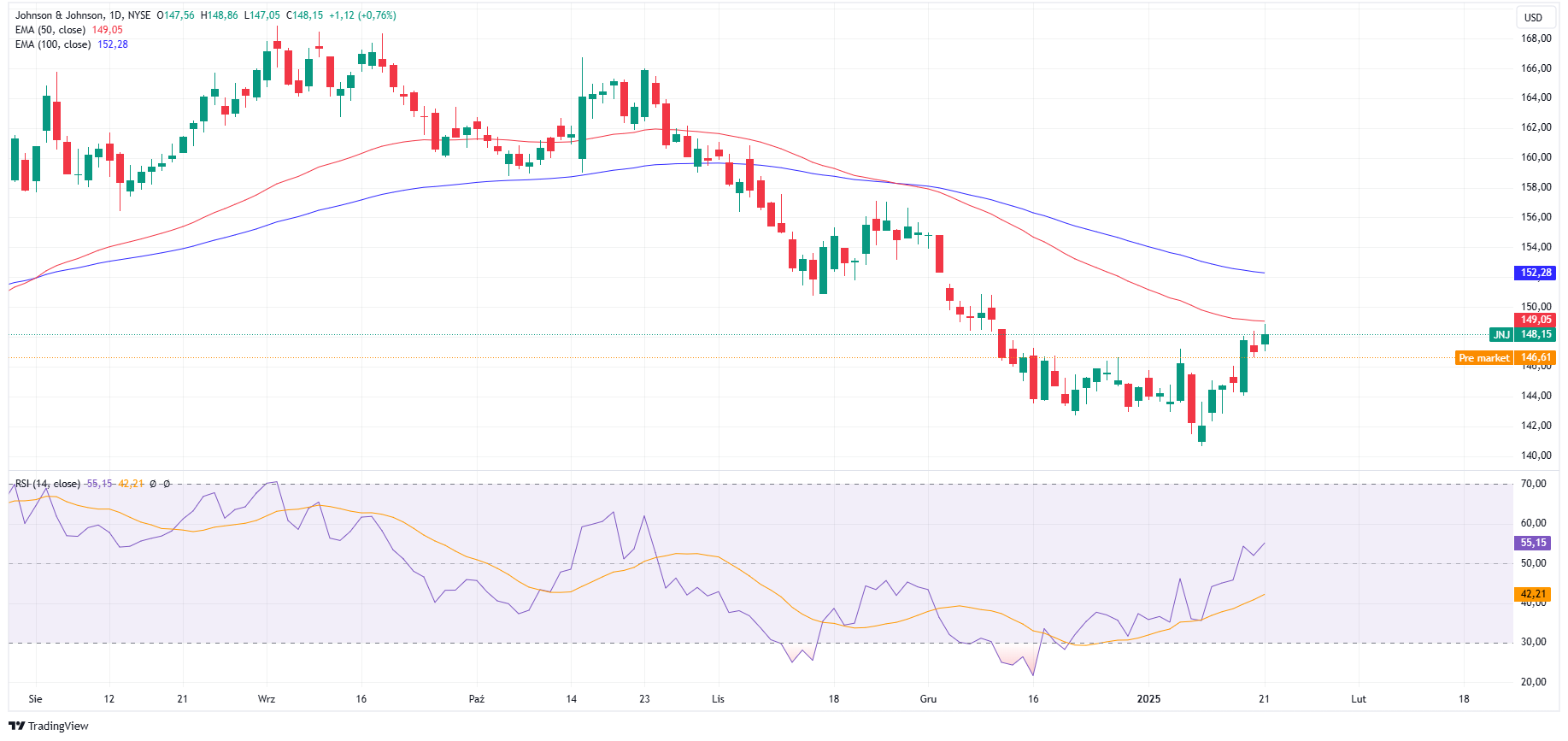The width and height of the screenshot is (1568, 741).
Task: Click the 30,00 RSI axis label
Action: tap(1533, 642)
